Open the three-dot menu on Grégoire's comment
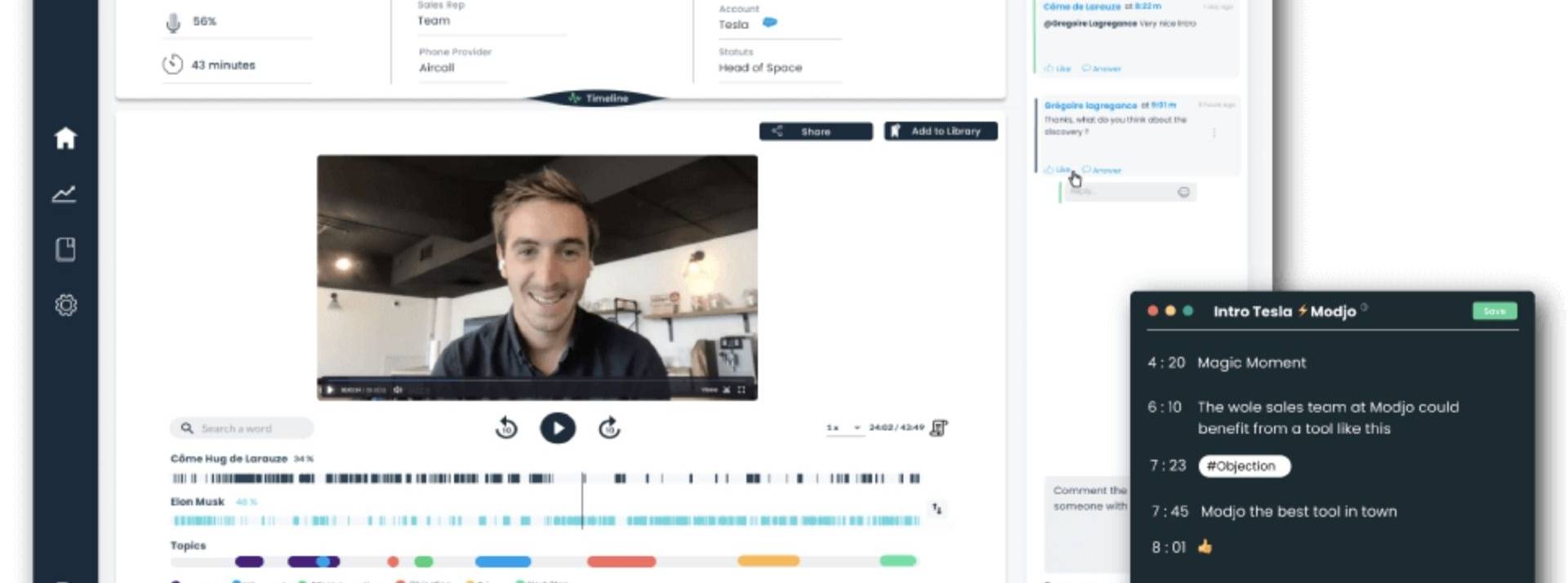The height and width of the screenshot is (583, 1568). point(1214,132)
